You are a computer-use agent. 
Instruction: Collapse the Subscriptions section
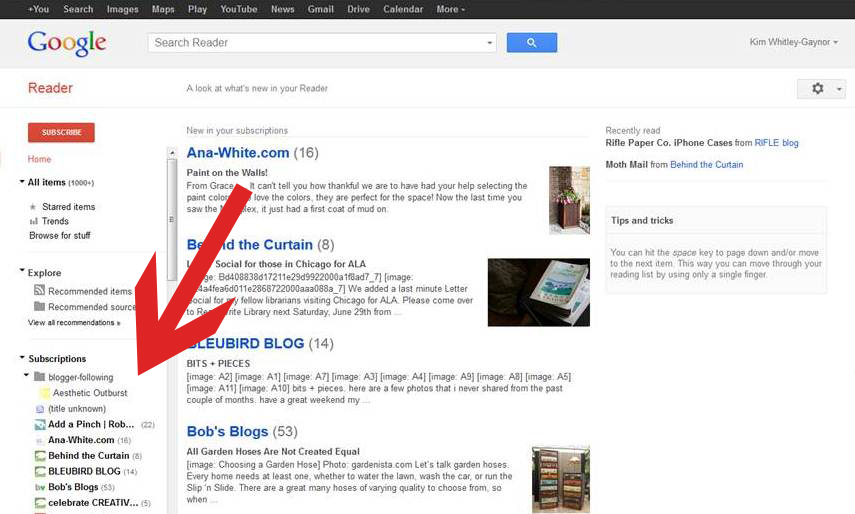pyautogui.click(x=22, y=358)
